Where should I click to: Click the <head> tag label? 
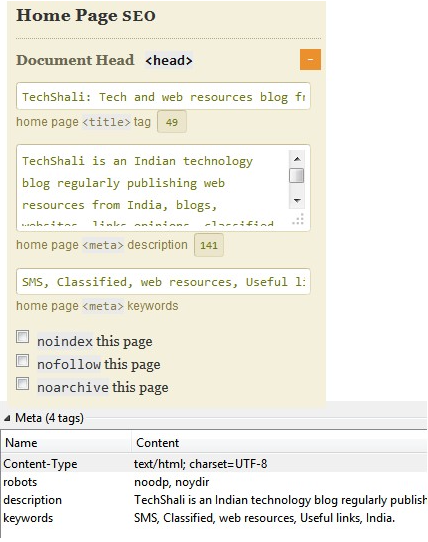point(169,60)
